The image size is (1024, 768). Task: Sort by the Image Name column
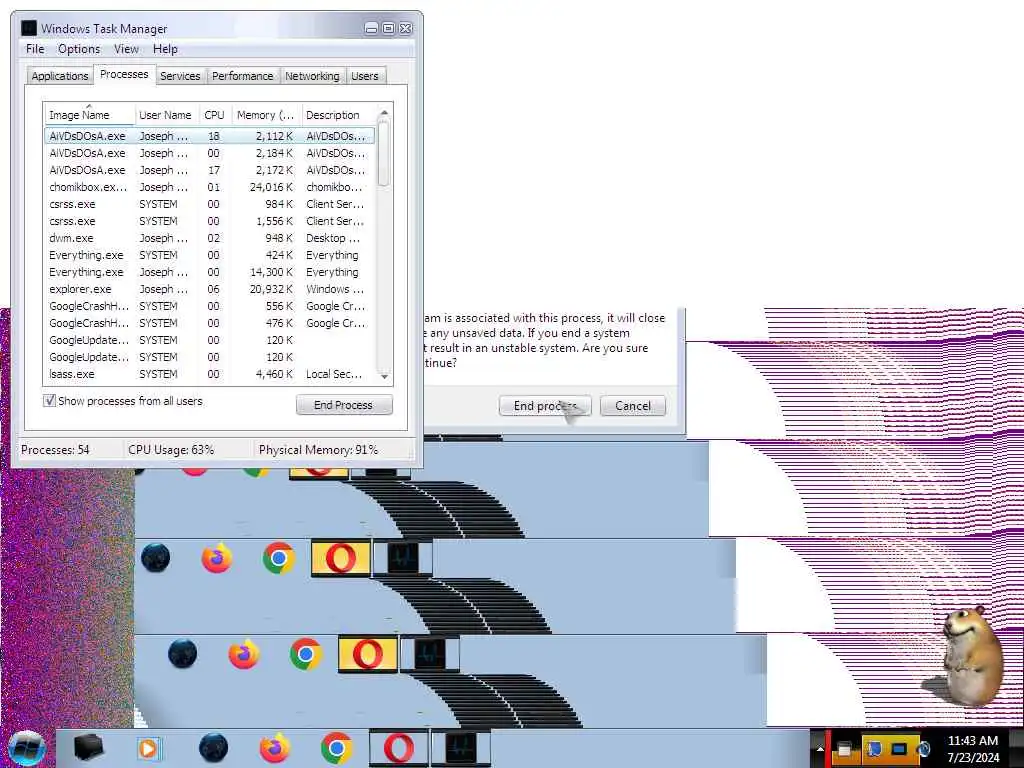89,115
